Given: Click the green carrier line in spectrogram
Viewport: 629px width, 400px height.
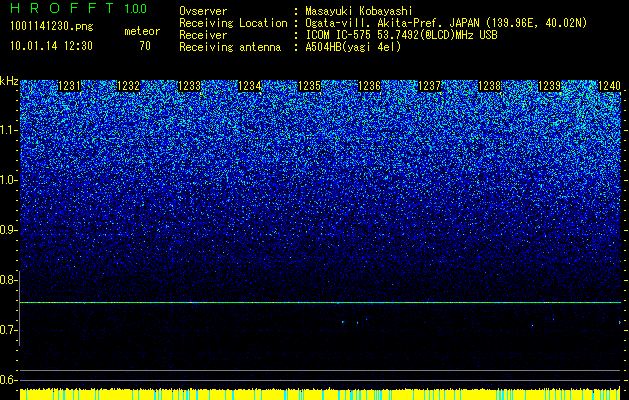Looking at the screenshot, I should pyautogui.click(x=320, y=303).
